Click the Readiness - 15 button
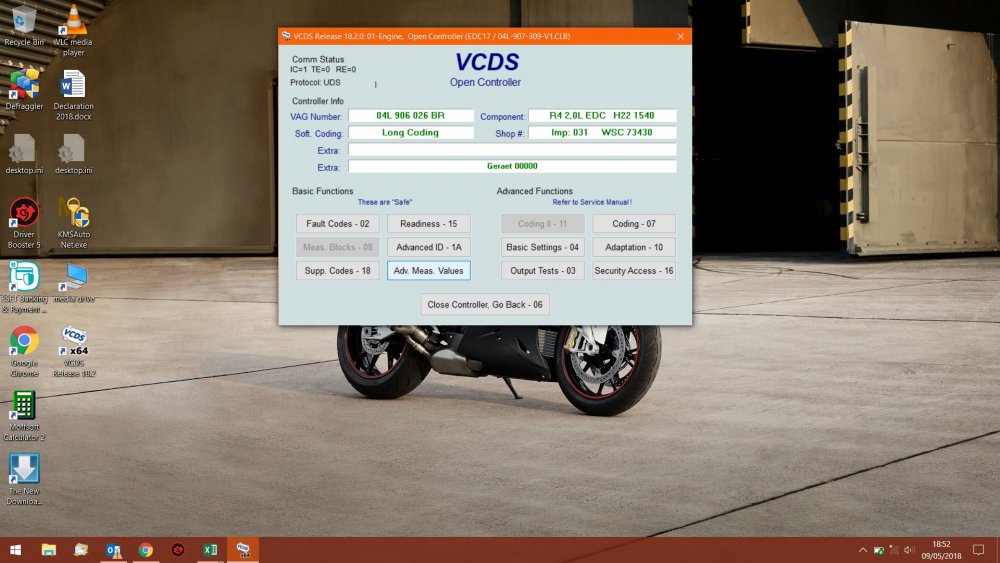Image resolution: width=1000 pixels, height=563 pixels. [429, 224]
